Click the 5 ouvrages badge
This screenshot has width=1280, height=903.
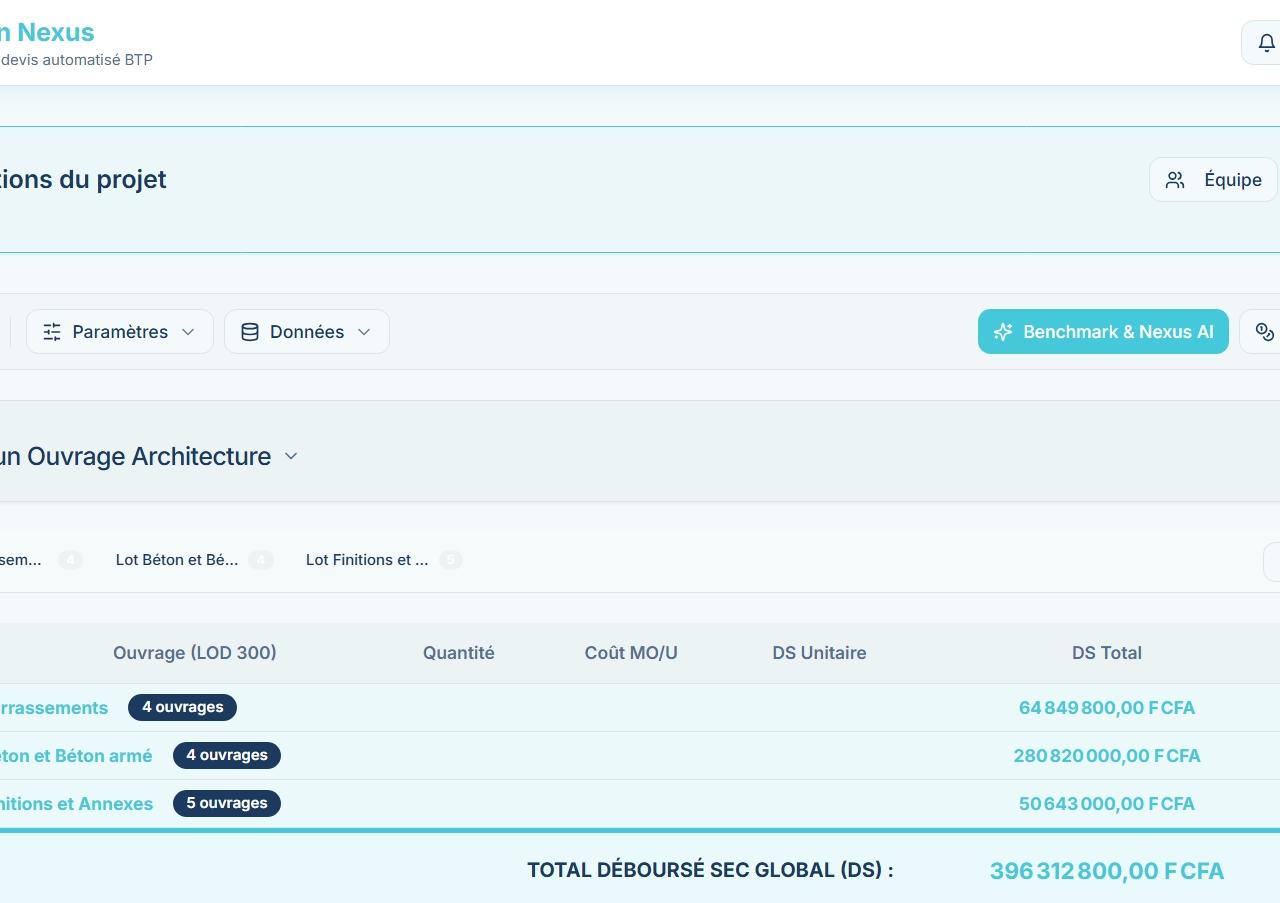tap(227, 803)
